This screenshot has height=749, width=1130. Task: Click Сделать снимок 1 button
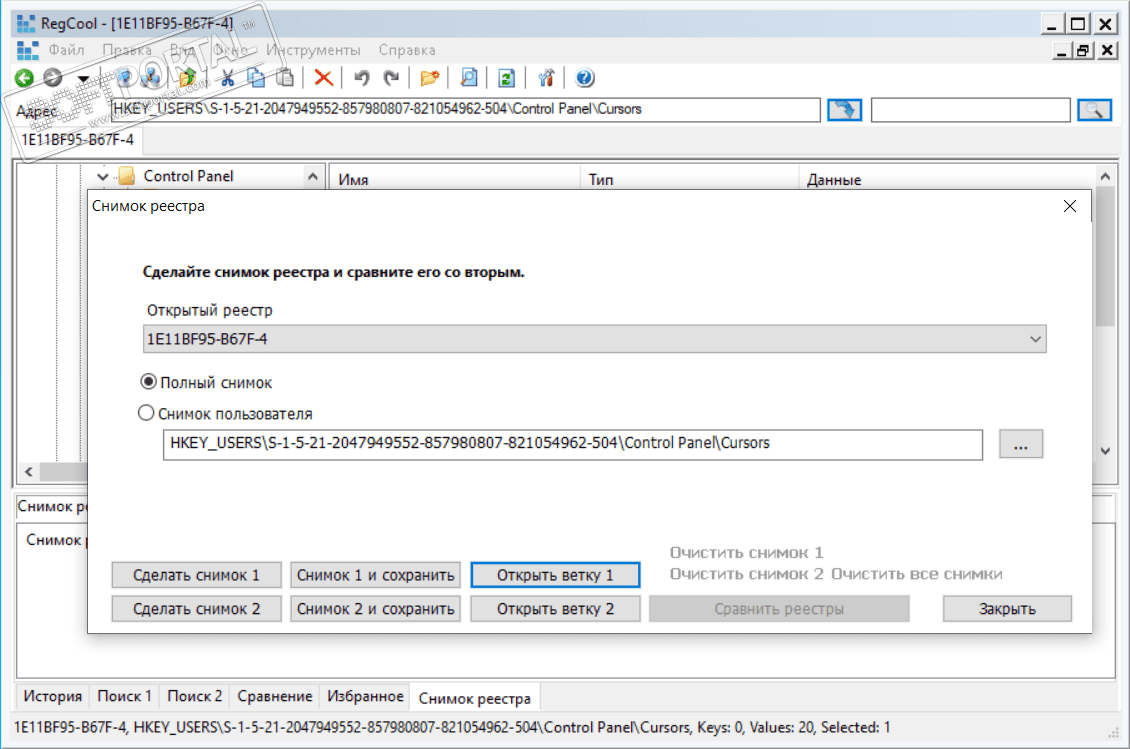tap(196, 575)
